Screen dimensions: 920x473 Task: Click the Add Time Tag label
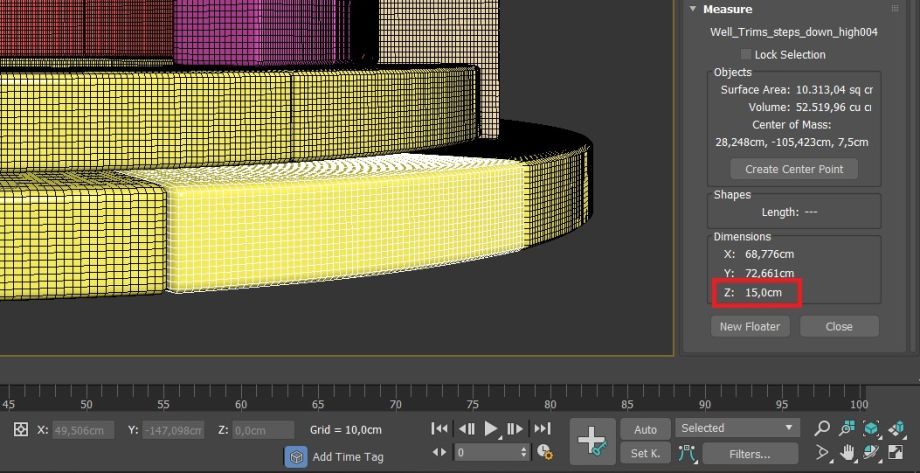(348, 457)
